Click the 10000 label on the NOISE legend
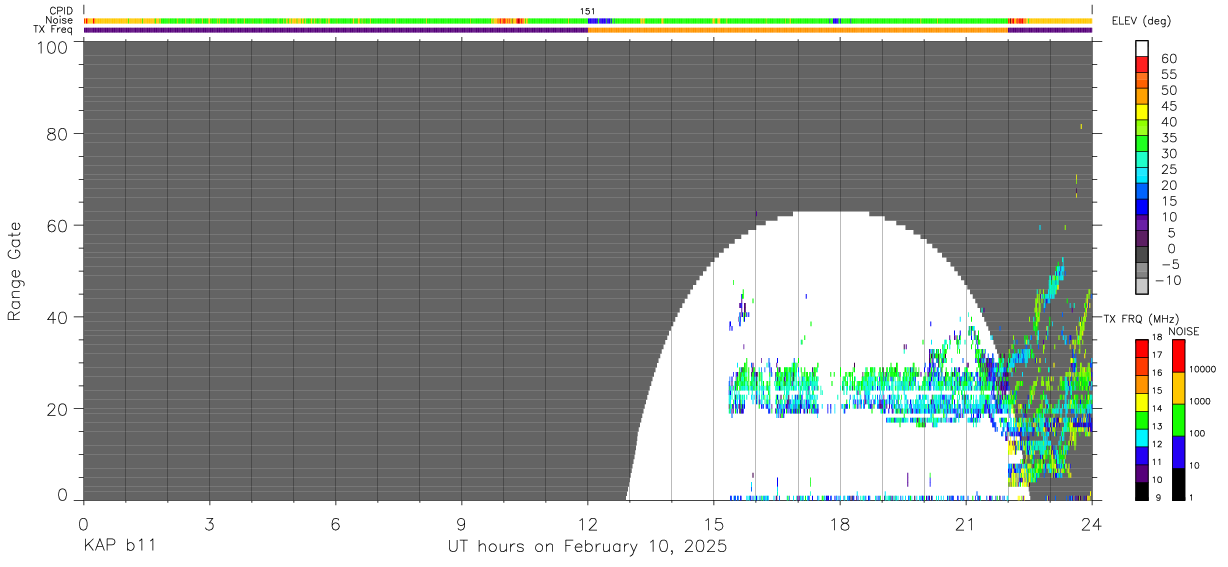The height and width of the screenshot is (567, 1228). (1202, 371)
